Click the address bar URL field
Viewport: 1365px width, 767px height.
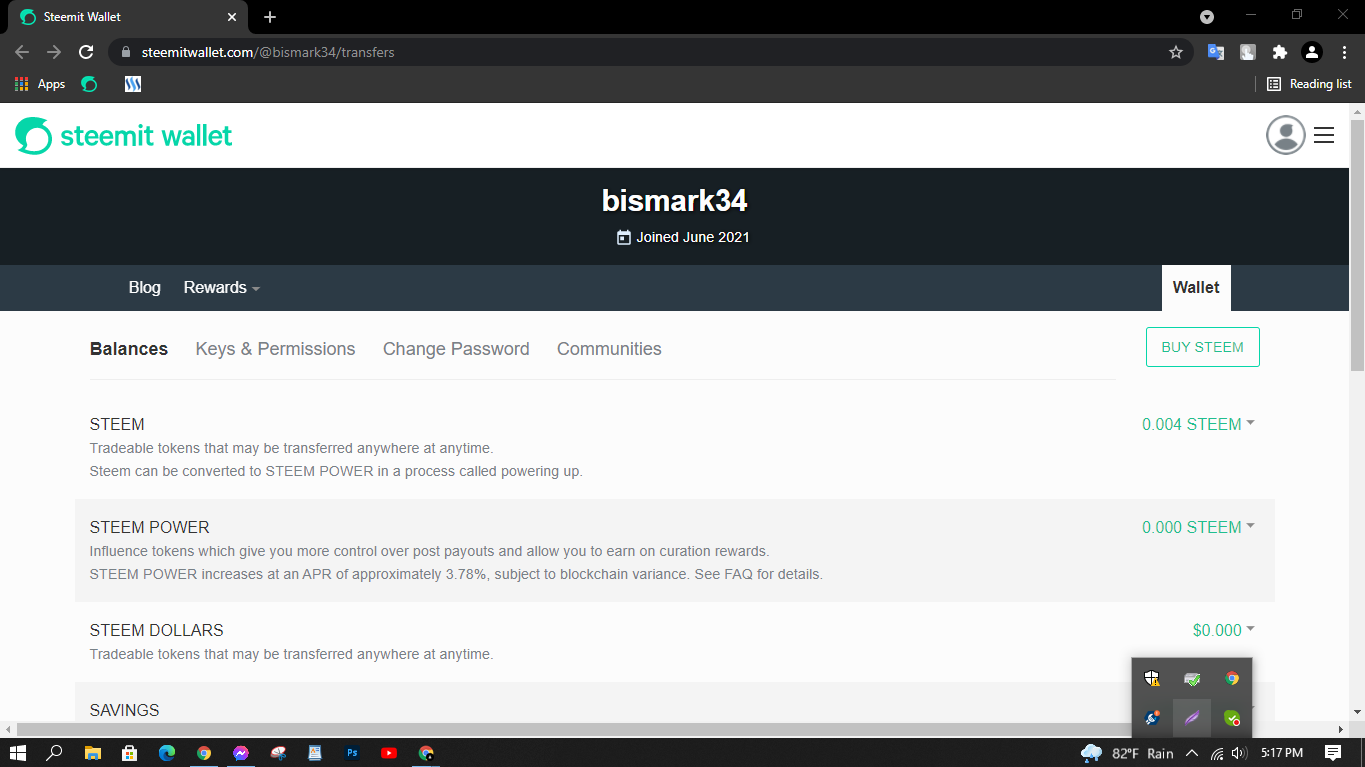[x=650, y=52]
